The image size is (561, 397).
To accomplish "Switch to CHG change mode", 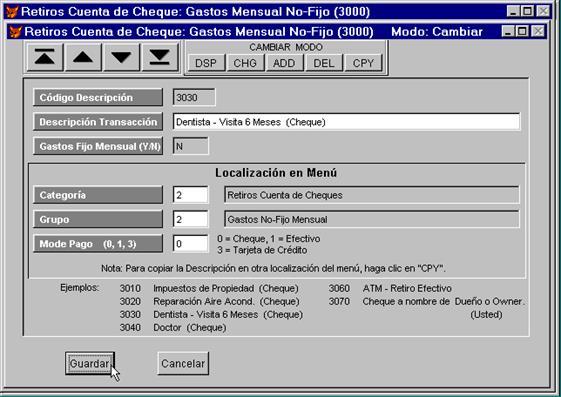I will pos(245,63).
